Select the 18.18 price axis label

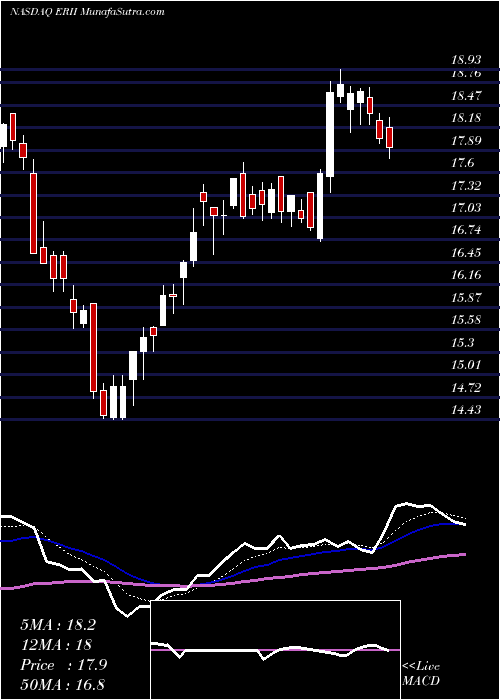(466, 118)
